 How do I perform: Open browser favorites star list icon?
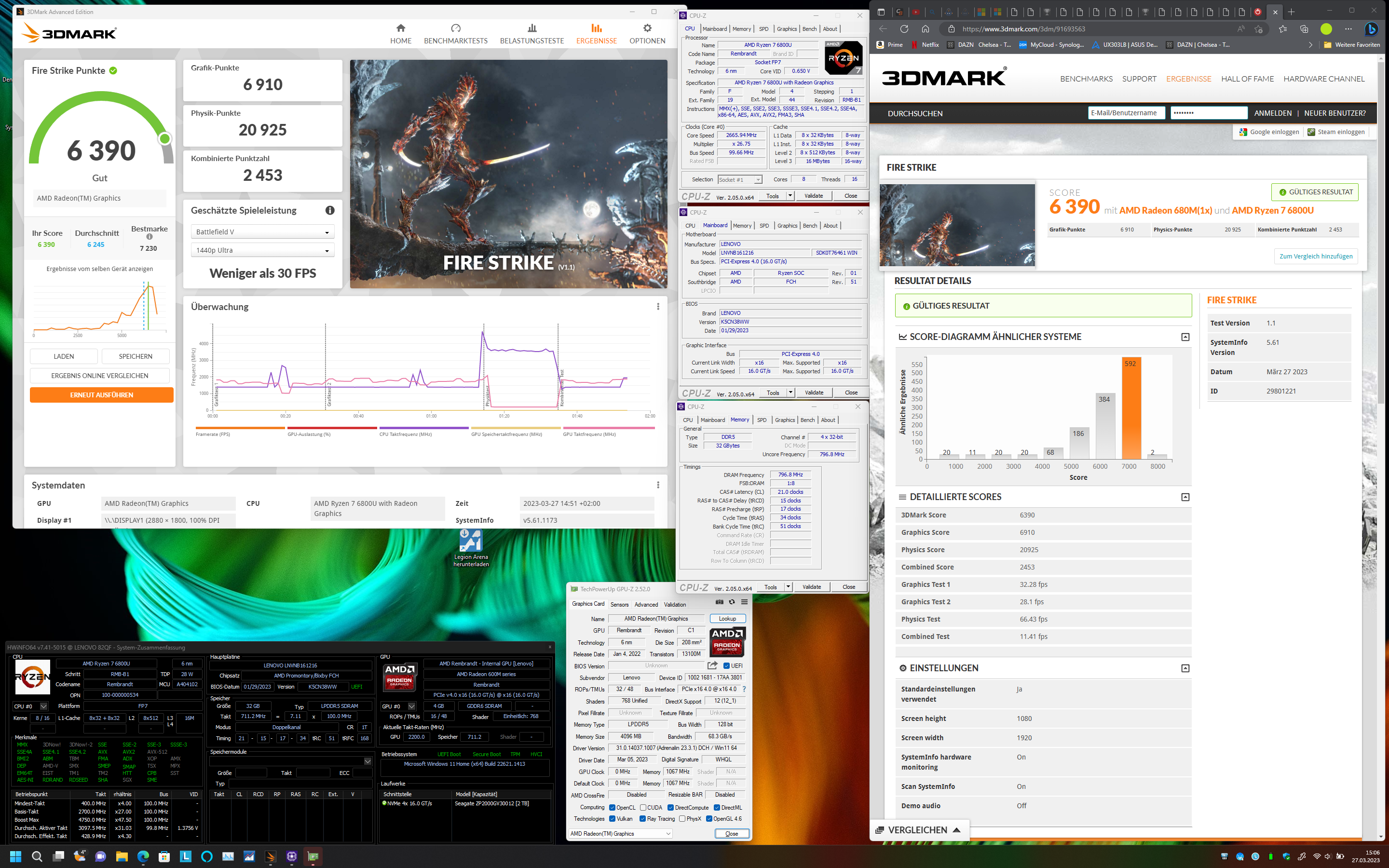click(x=1283, y=29)
